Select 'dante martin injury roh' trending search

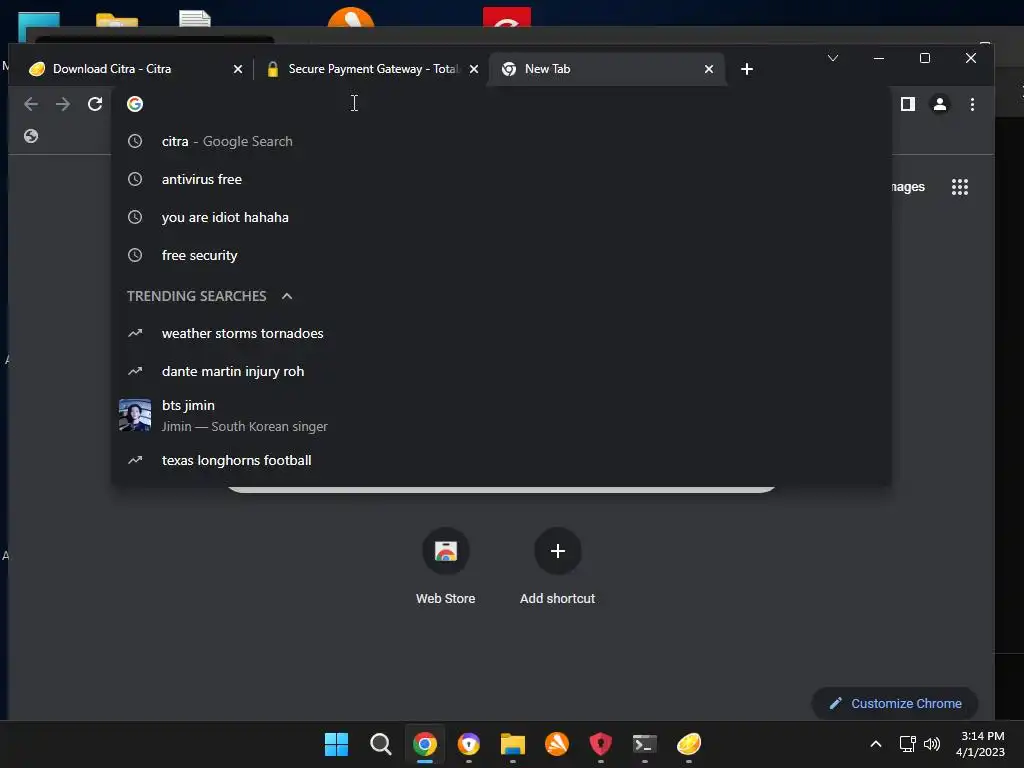pos(501,371)
